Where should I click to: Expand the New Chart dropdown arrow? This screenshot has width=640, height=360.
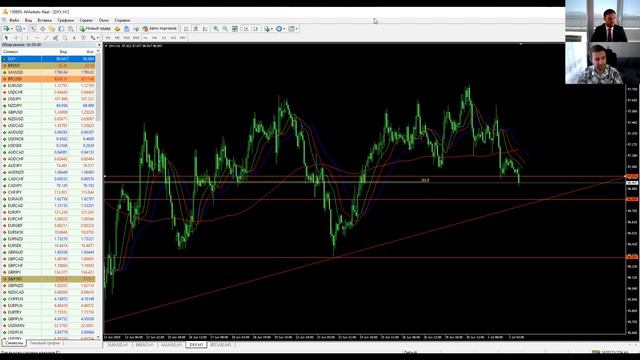click(x=12, y=29)
